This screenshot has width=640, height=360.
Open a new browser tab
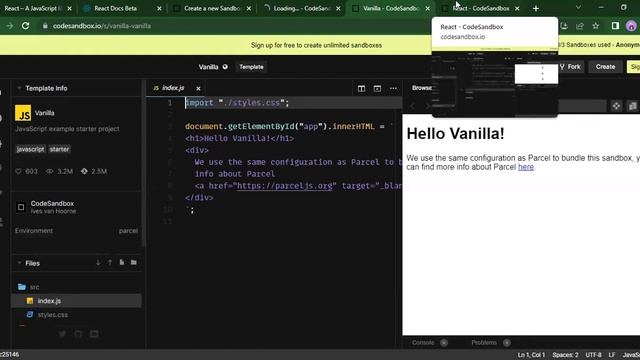point(536,9)
